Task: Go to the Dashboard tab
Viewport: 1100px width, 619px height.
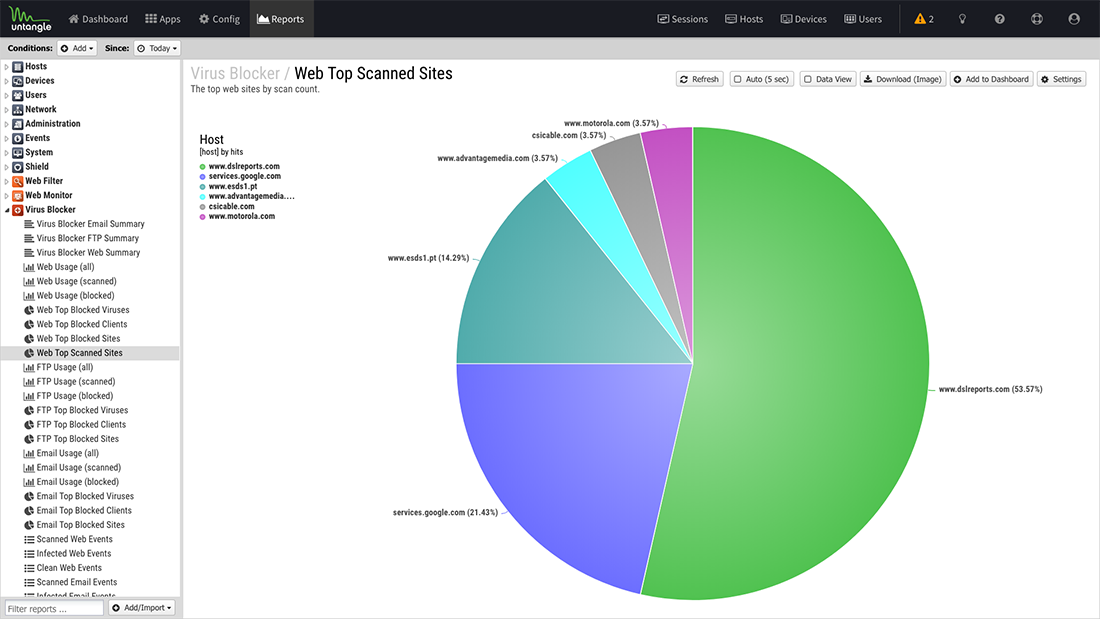Action: (98, 19)
